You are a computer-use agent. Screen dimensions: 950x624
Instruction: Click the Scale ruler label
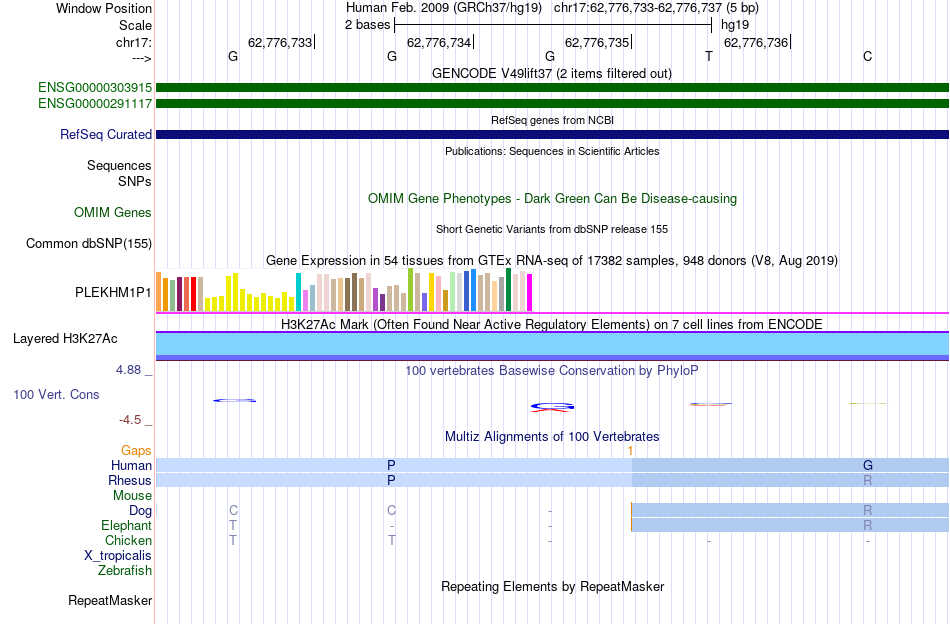(x=136, y=25)
